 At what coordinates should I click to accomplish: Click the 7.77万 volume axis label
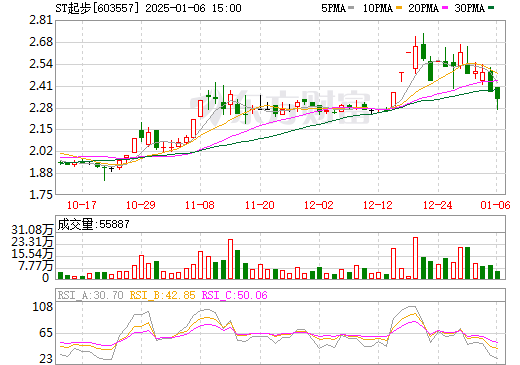pyautogui.click(x=36, y=266)
